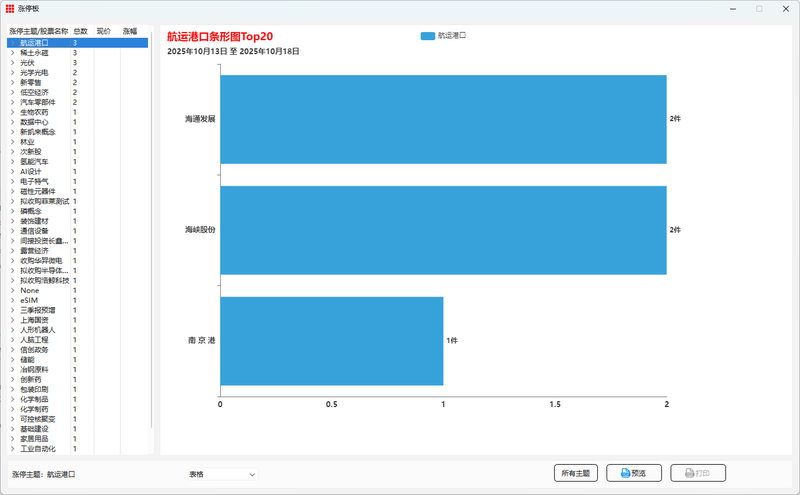Select the 电子特气 theme row

[x=78, y=181]
